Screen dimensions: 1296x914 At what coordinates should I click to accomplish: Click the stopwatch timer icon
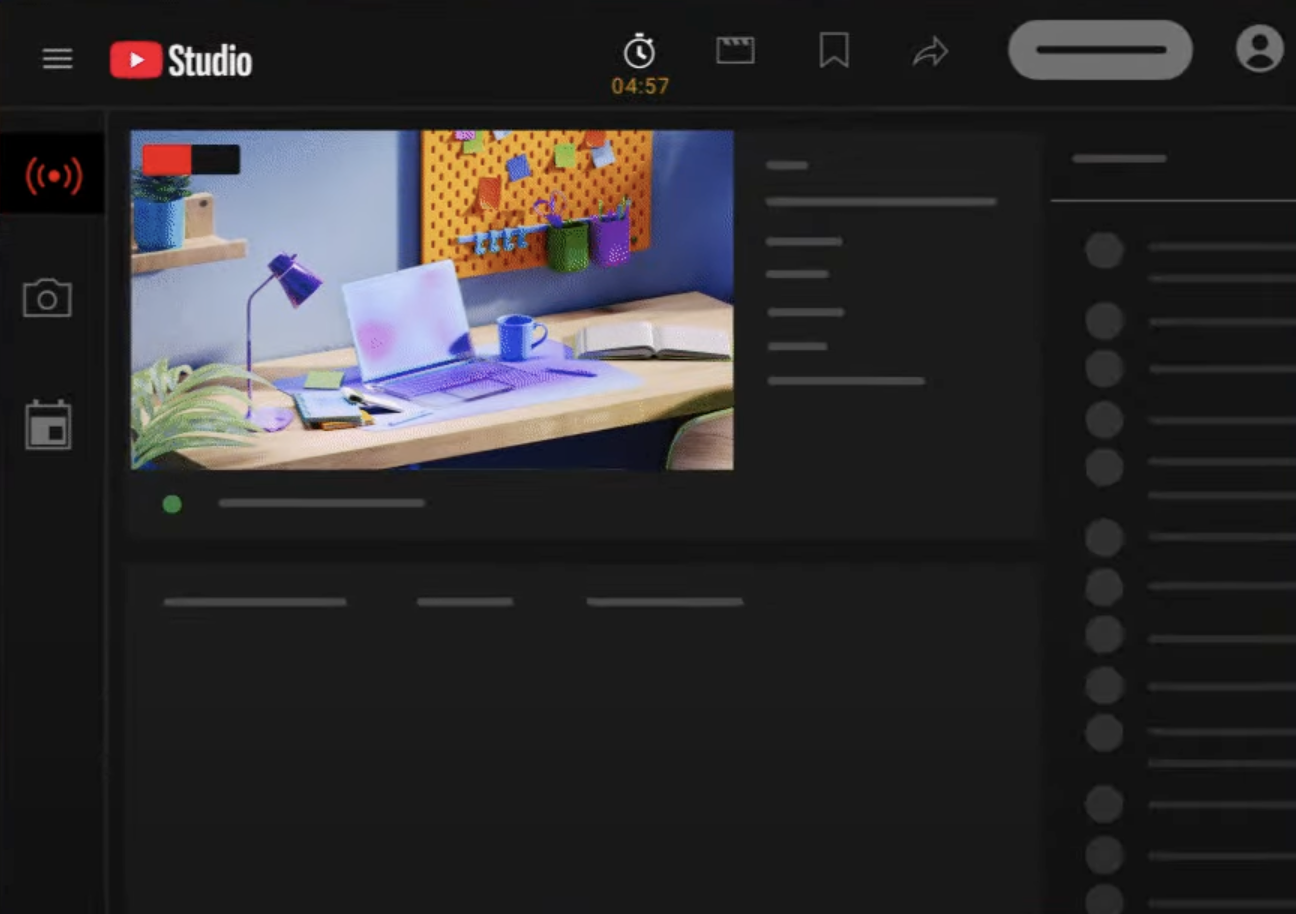(639, 51)
